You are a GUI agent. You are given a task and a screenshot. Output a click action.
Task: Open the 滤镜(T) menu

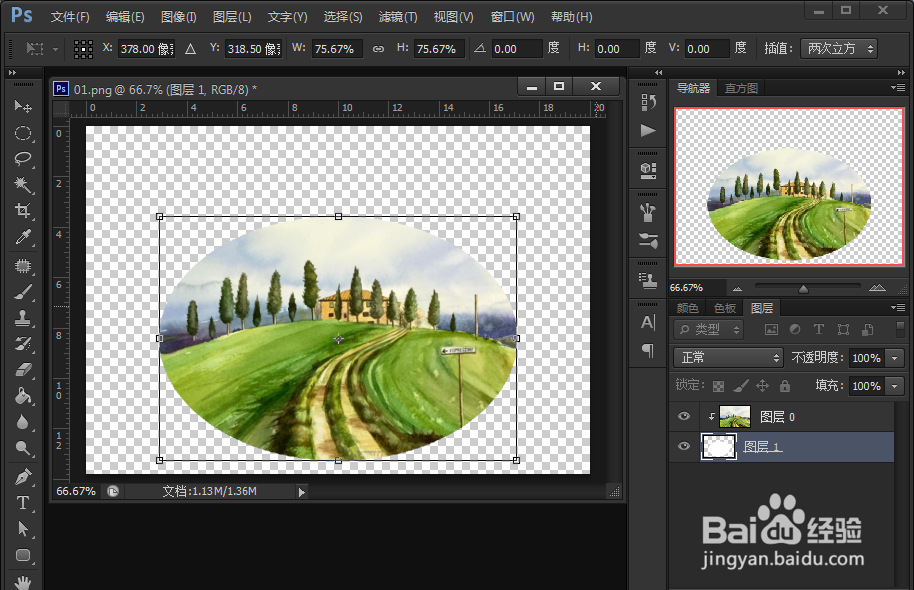click(398, 17)
